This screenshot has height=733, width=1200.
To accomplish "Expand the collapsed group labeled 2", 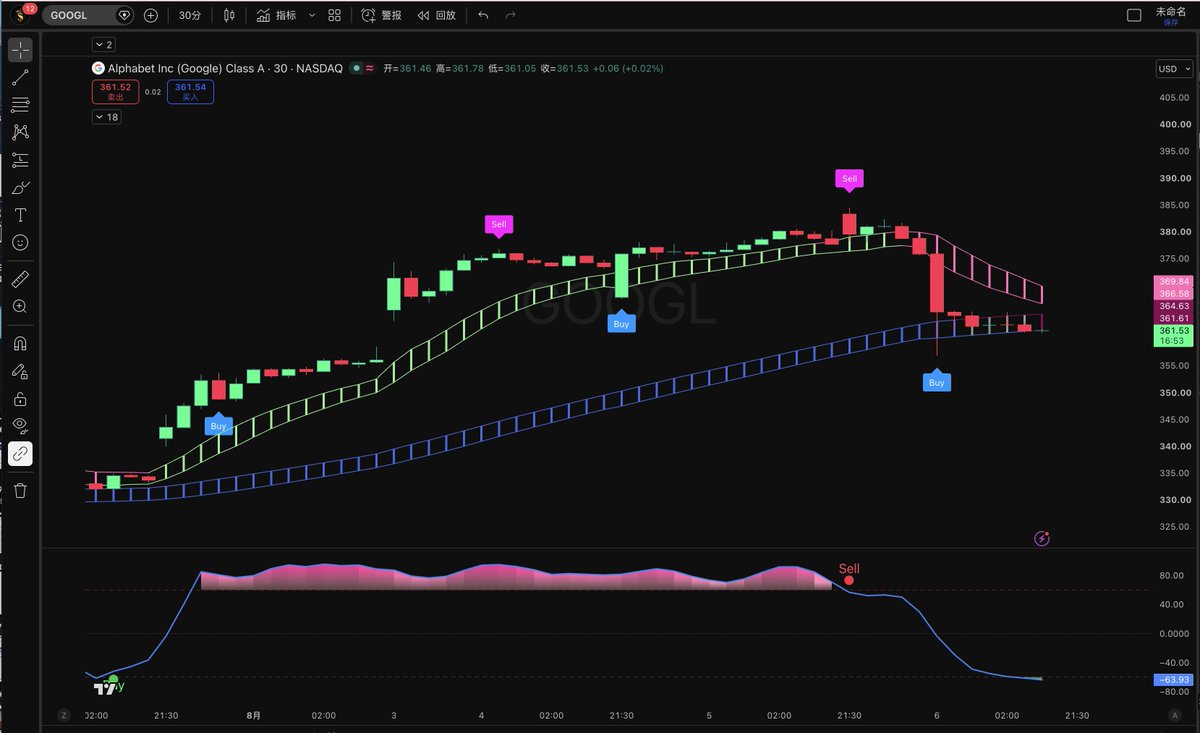I will coord(104,44).
